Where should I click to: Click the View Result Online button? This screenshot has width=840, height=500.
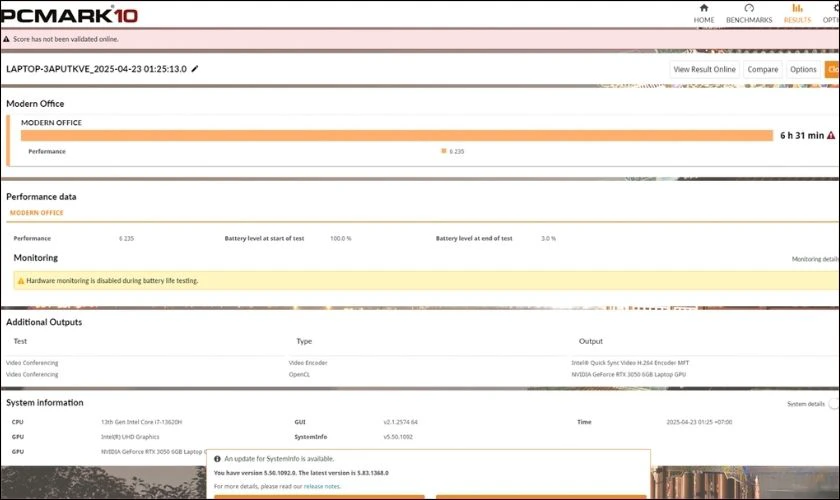point(704,69)
